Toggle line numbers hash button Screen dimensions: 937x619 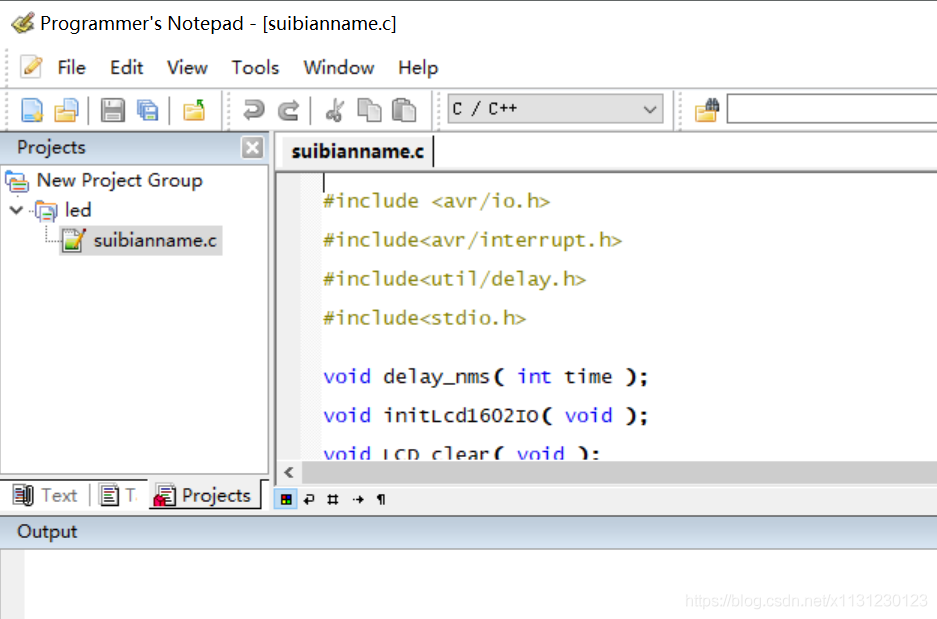coord(333,499)
